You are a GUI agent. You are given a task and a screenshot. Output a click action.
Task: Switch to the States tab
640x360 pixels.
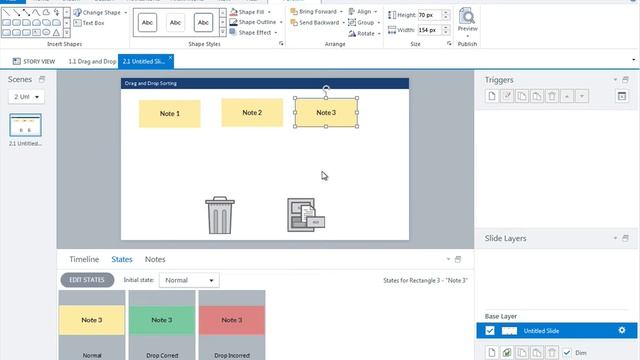point(122,259)
